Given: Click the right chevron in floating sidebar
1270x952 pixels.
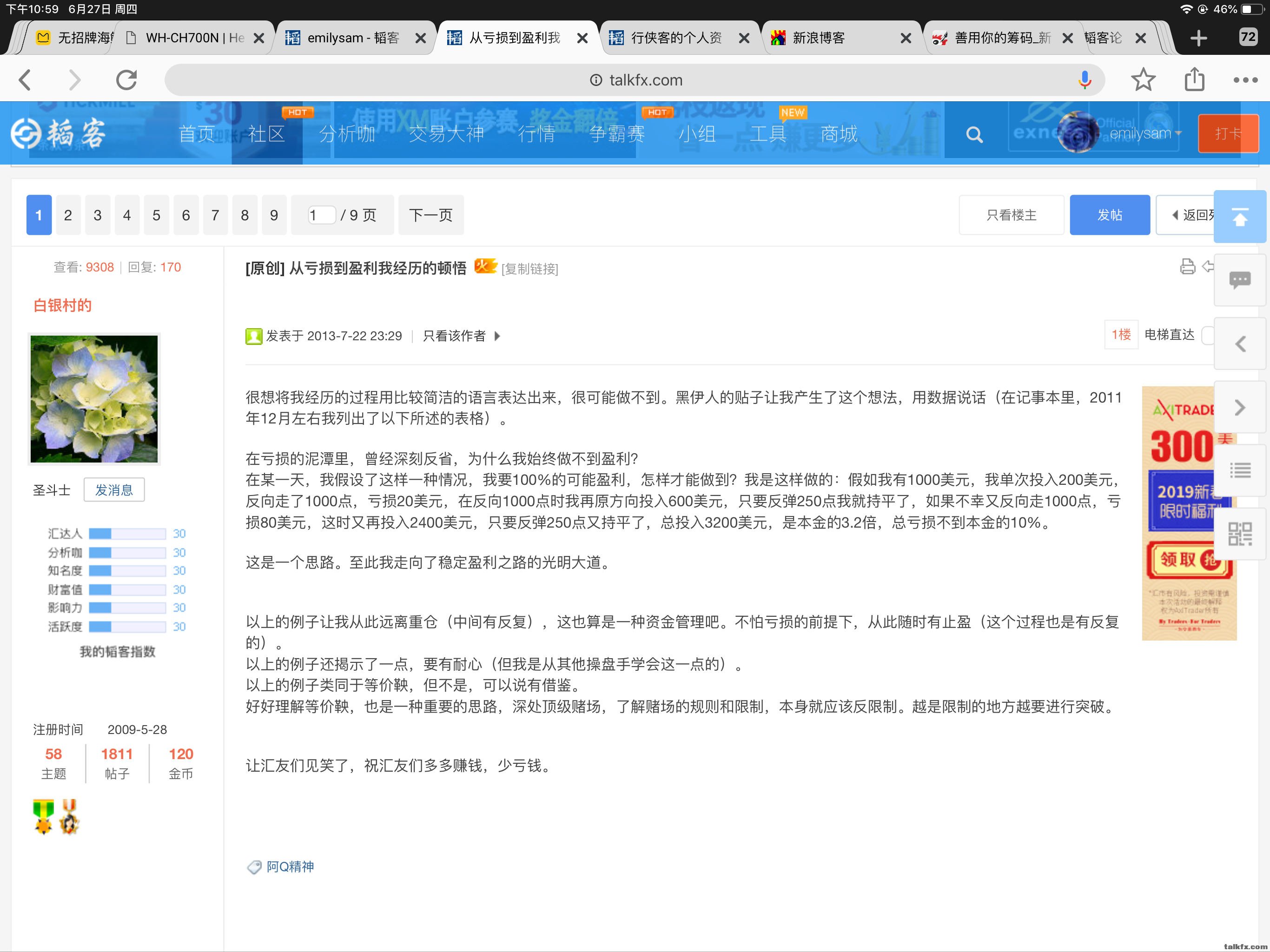Looking at the screenshot, I should pyautogui.click(x=1240, y=408).
